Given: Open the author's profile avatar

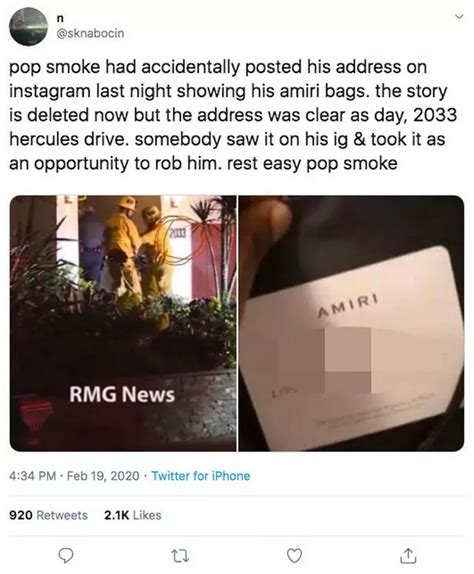Looking at the screenshot, I should tap(29, 26).
